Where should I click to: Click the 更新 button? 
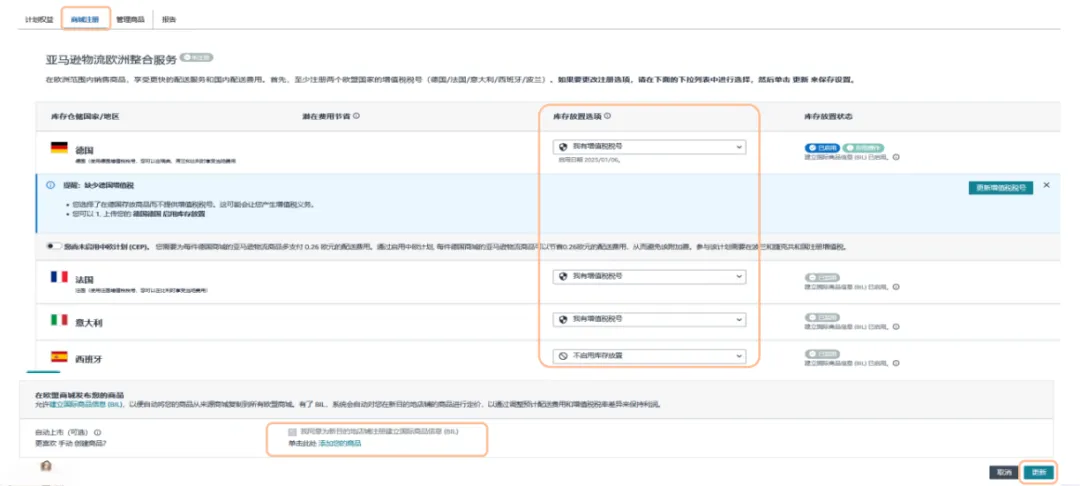coord(1038,472)
